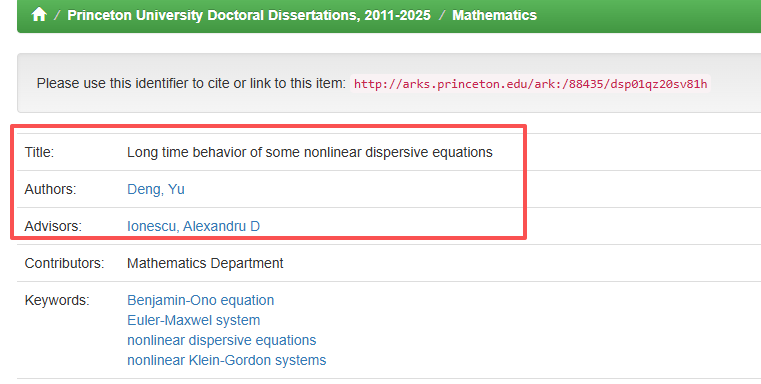
Task: Select nonlinear Klein-Gordon systems keyword
Action: point(227,360)
